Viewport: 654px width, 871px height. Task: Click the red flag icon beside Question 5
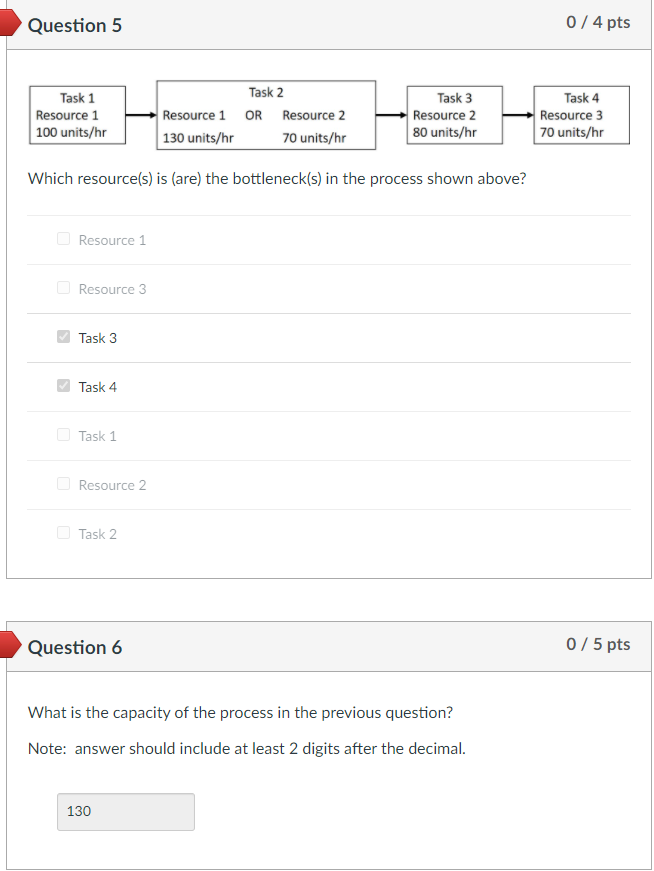pyautogui.click(x=10, y=22)
